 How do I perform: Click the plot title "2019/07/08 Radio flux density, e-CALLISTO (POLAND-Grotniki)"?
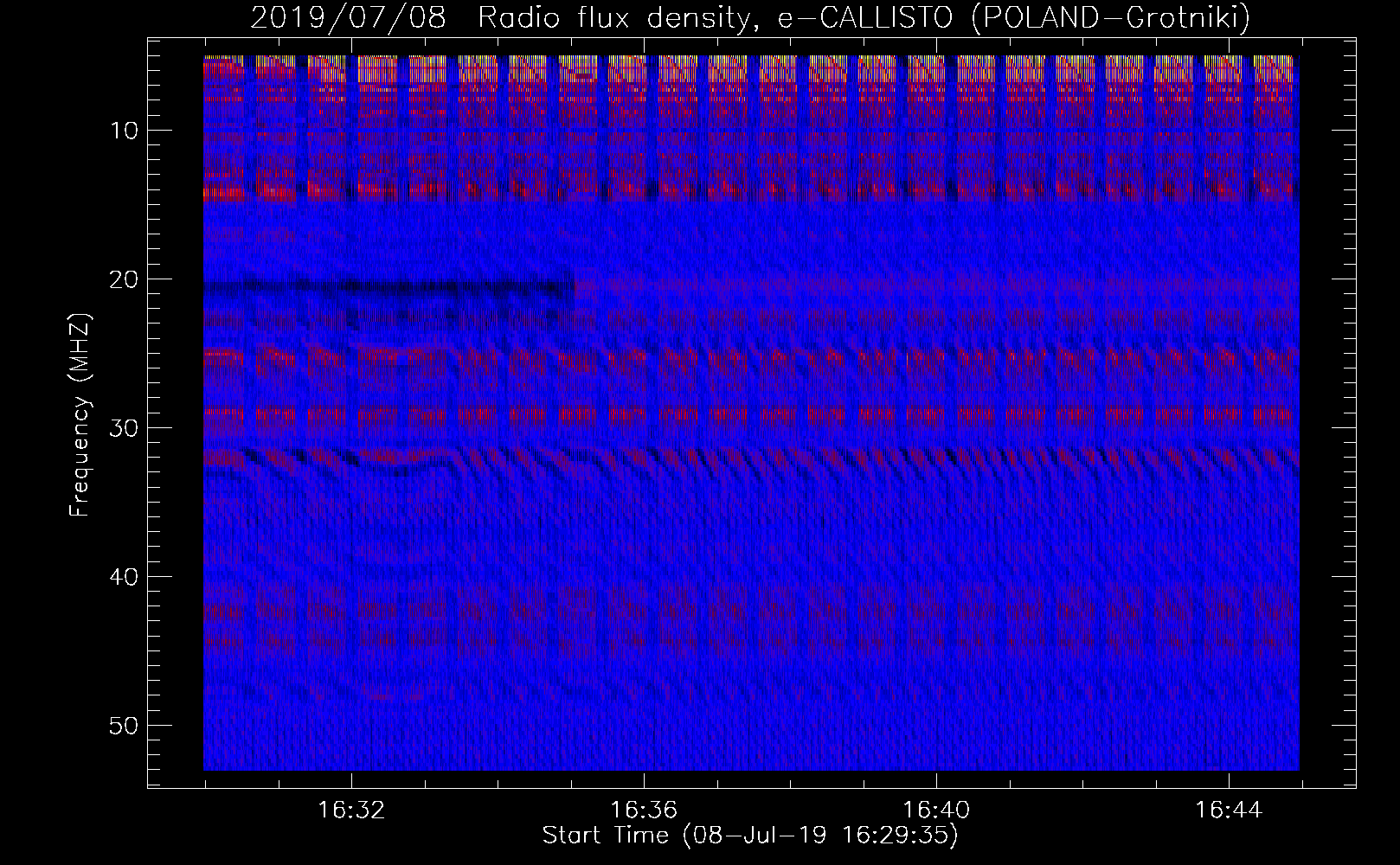point(750,16)
